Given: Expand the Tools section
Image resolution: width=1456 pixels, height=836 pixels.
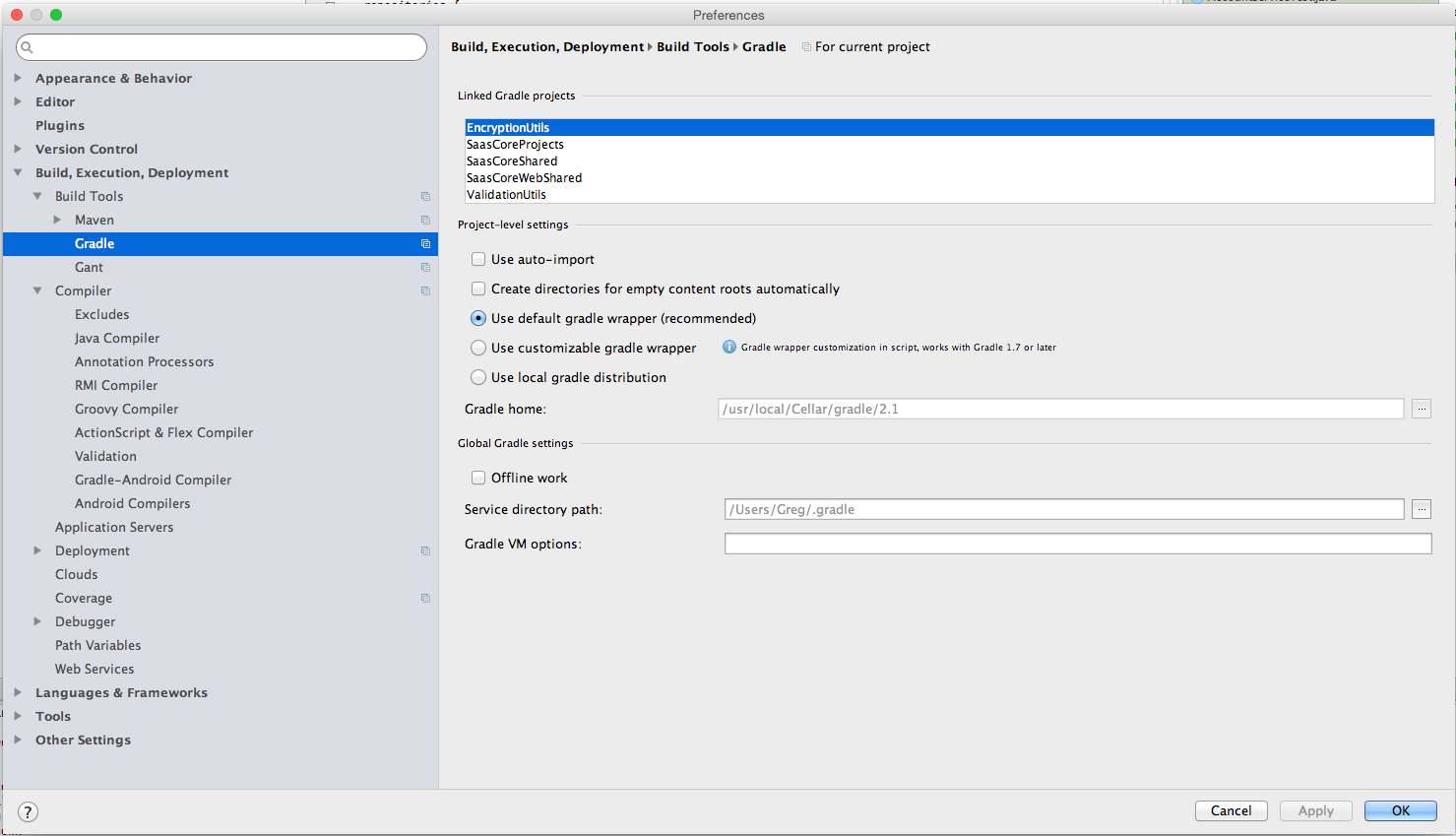Looking at the screenshot, I should [x=18, y=716].
